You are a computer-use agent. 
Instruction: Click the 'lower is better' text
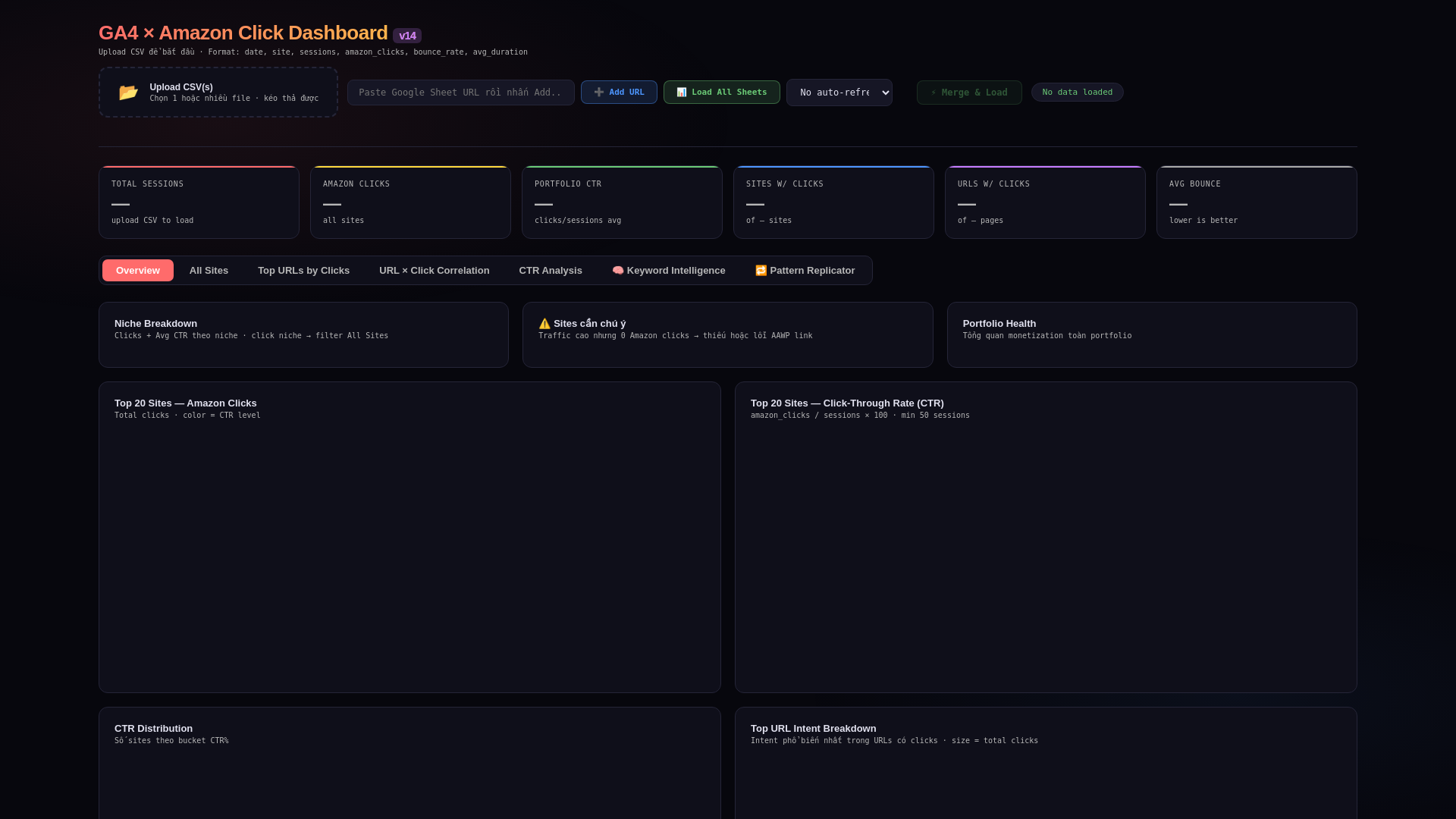point(1203,221)
